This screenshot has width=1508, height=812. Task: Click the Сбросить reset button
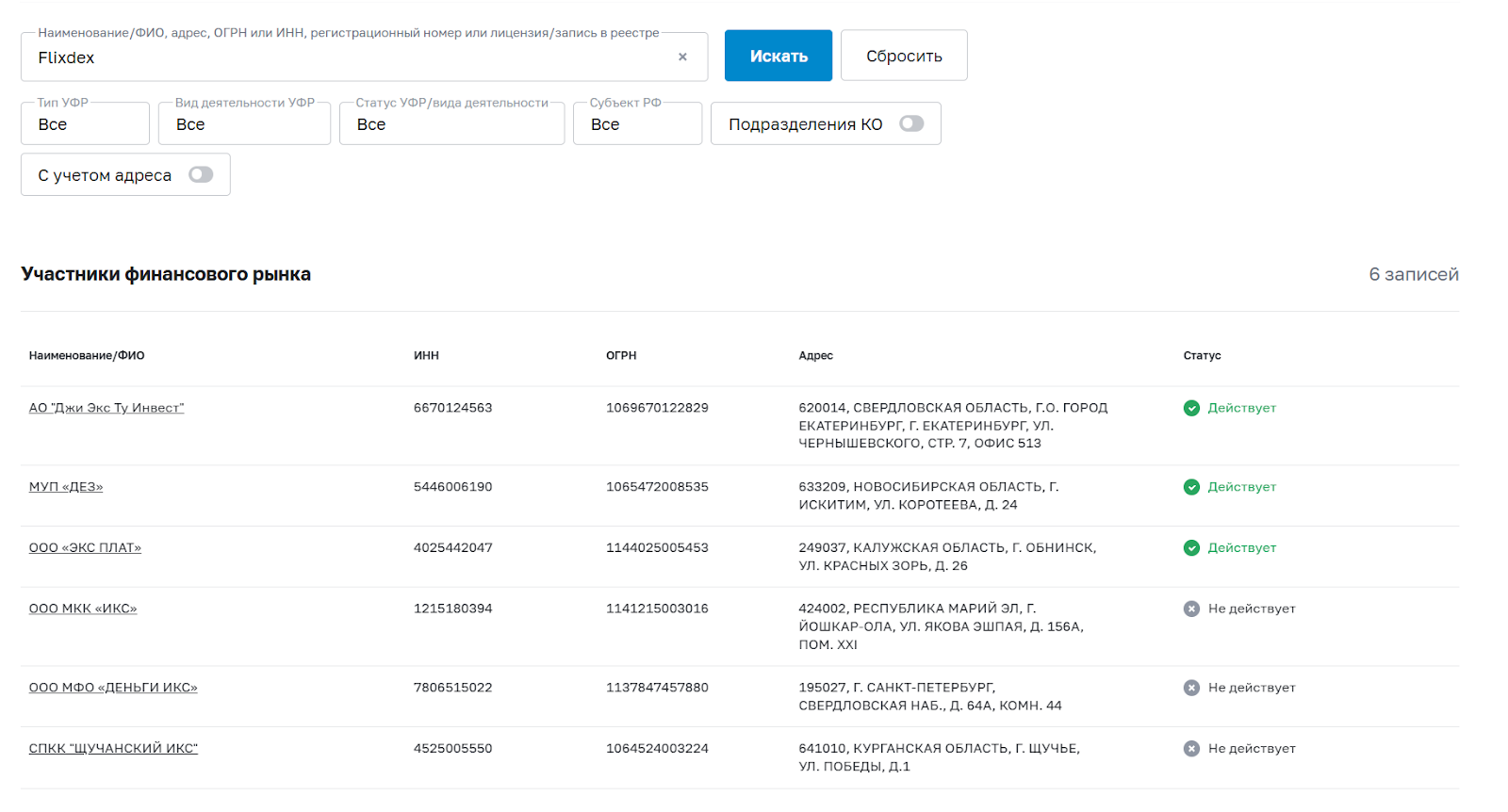click(904, 56)
